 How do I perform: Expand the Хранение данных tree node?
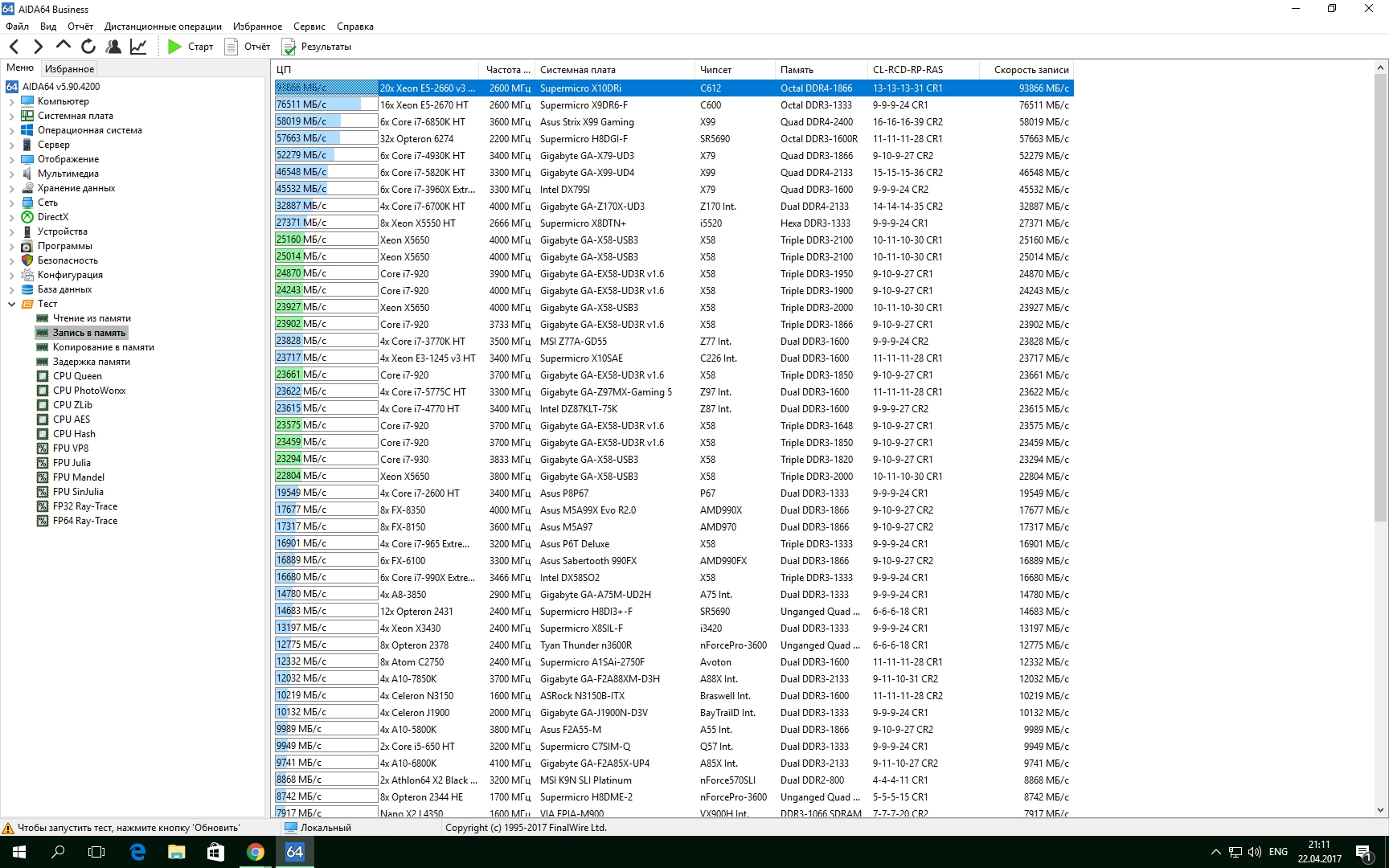[11, 188]
